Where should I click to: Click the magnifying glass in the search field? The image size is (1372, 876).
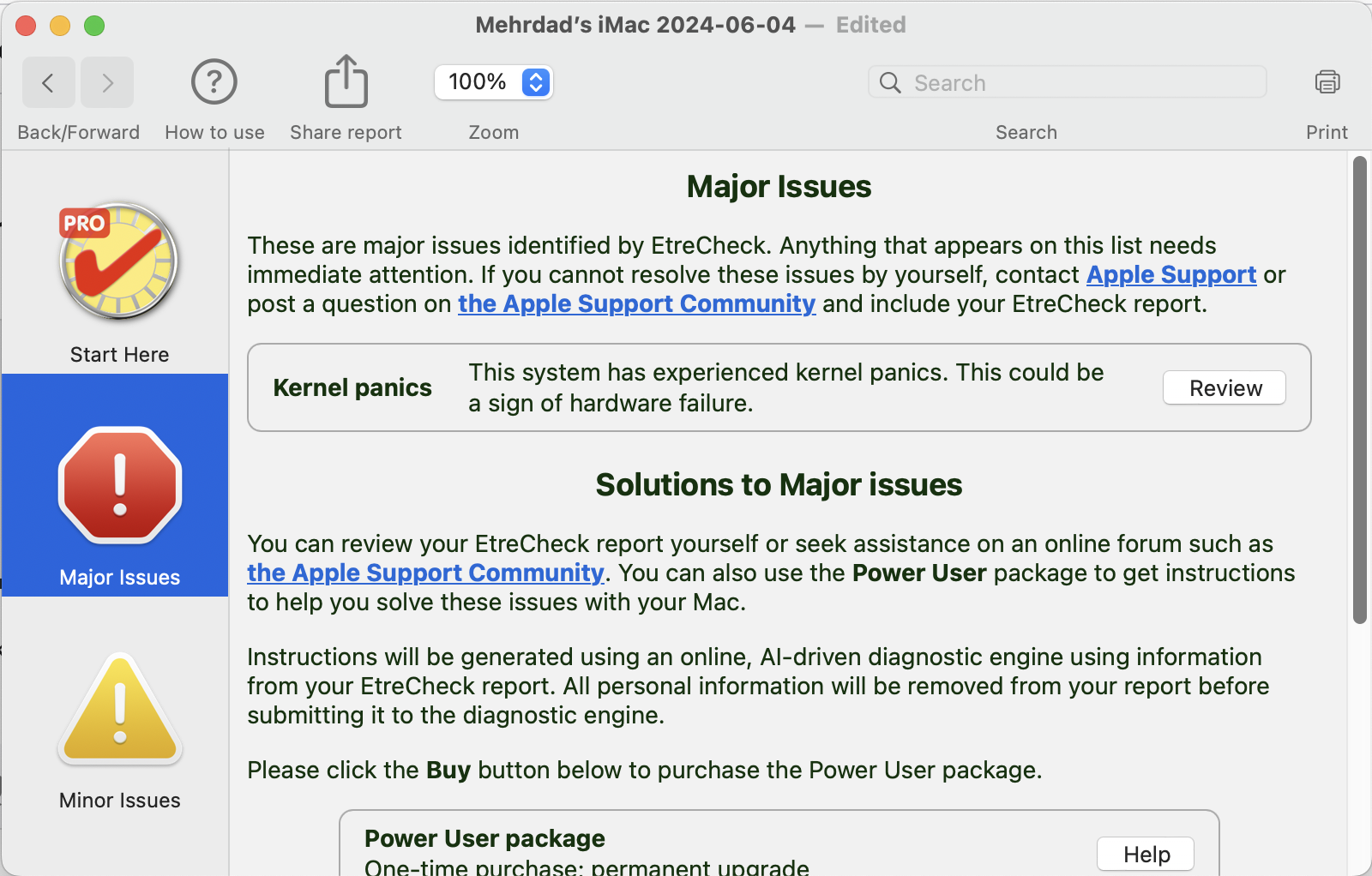point(890,82)
